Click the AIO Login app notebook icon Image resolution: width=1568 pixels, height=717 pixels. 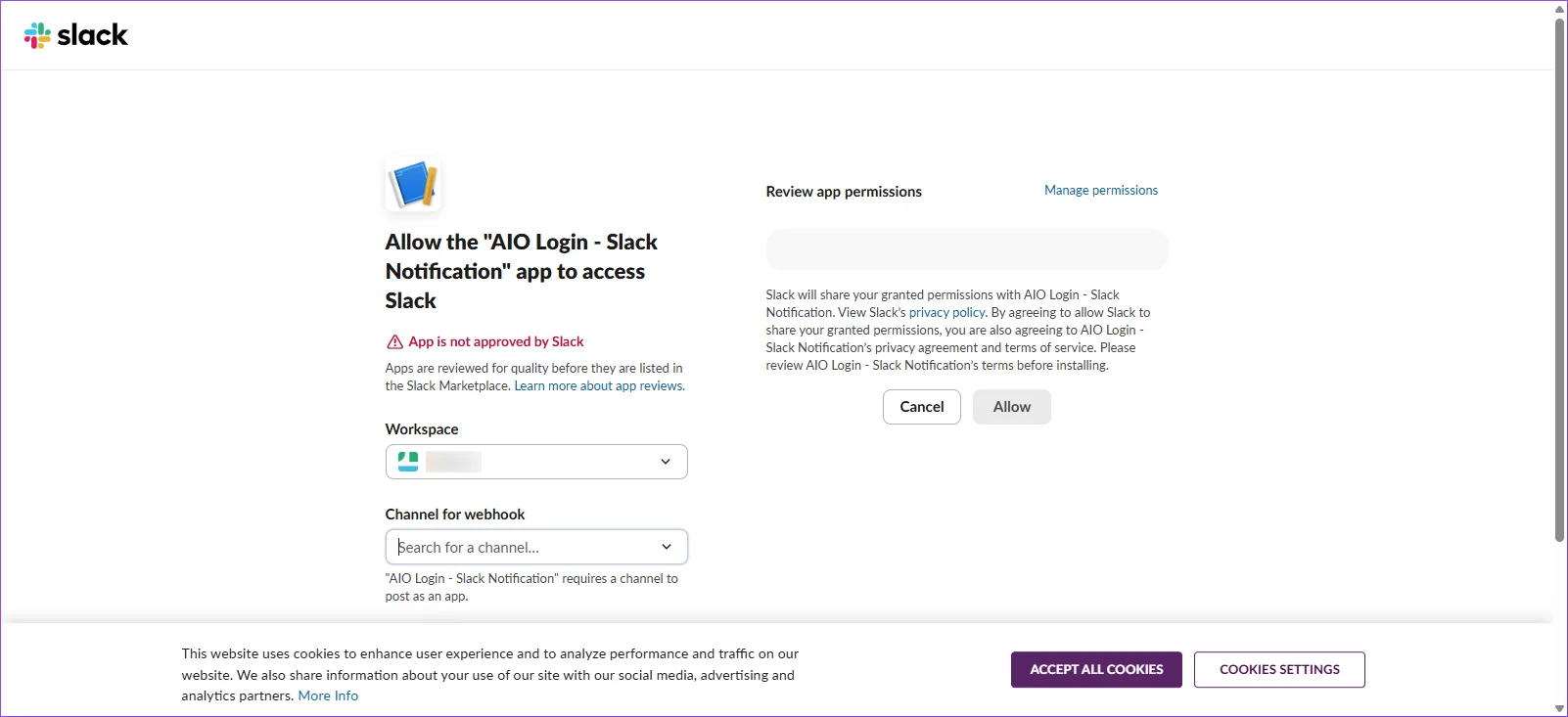click(x=413, y=185)
